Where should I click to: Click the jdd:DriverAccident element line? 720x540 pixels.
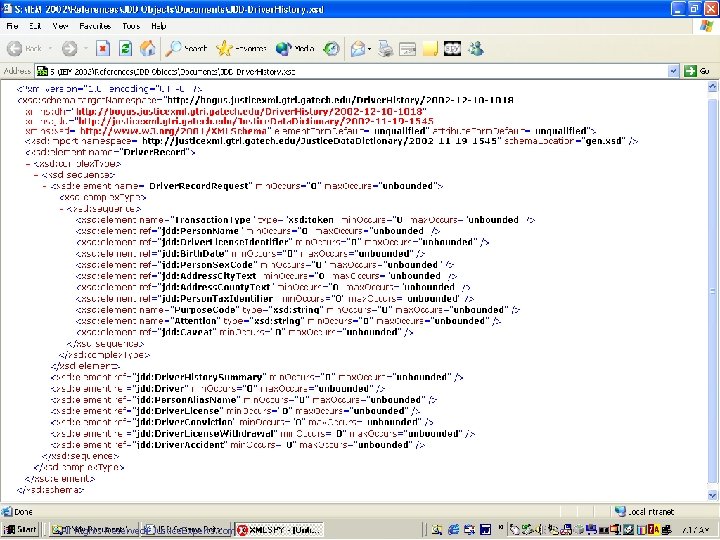click(x=238, y=444)
